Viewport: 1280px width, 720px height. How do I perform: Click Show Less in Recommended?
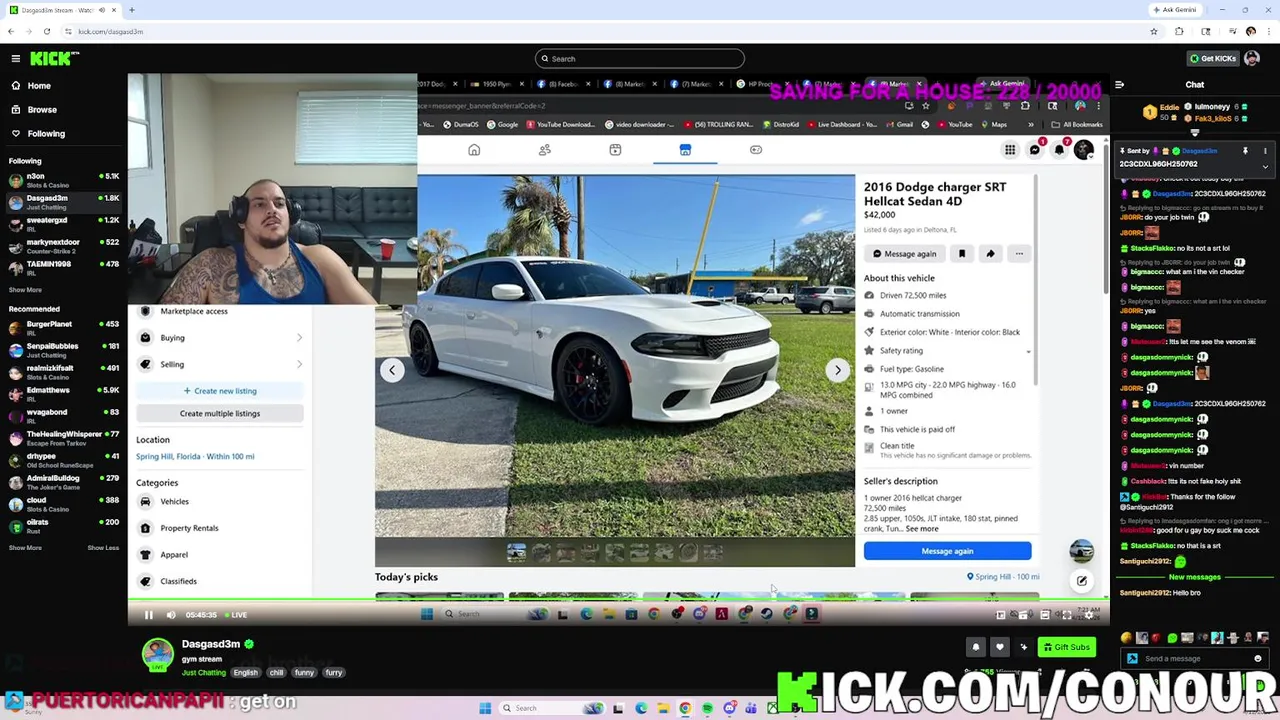(103, 548)
